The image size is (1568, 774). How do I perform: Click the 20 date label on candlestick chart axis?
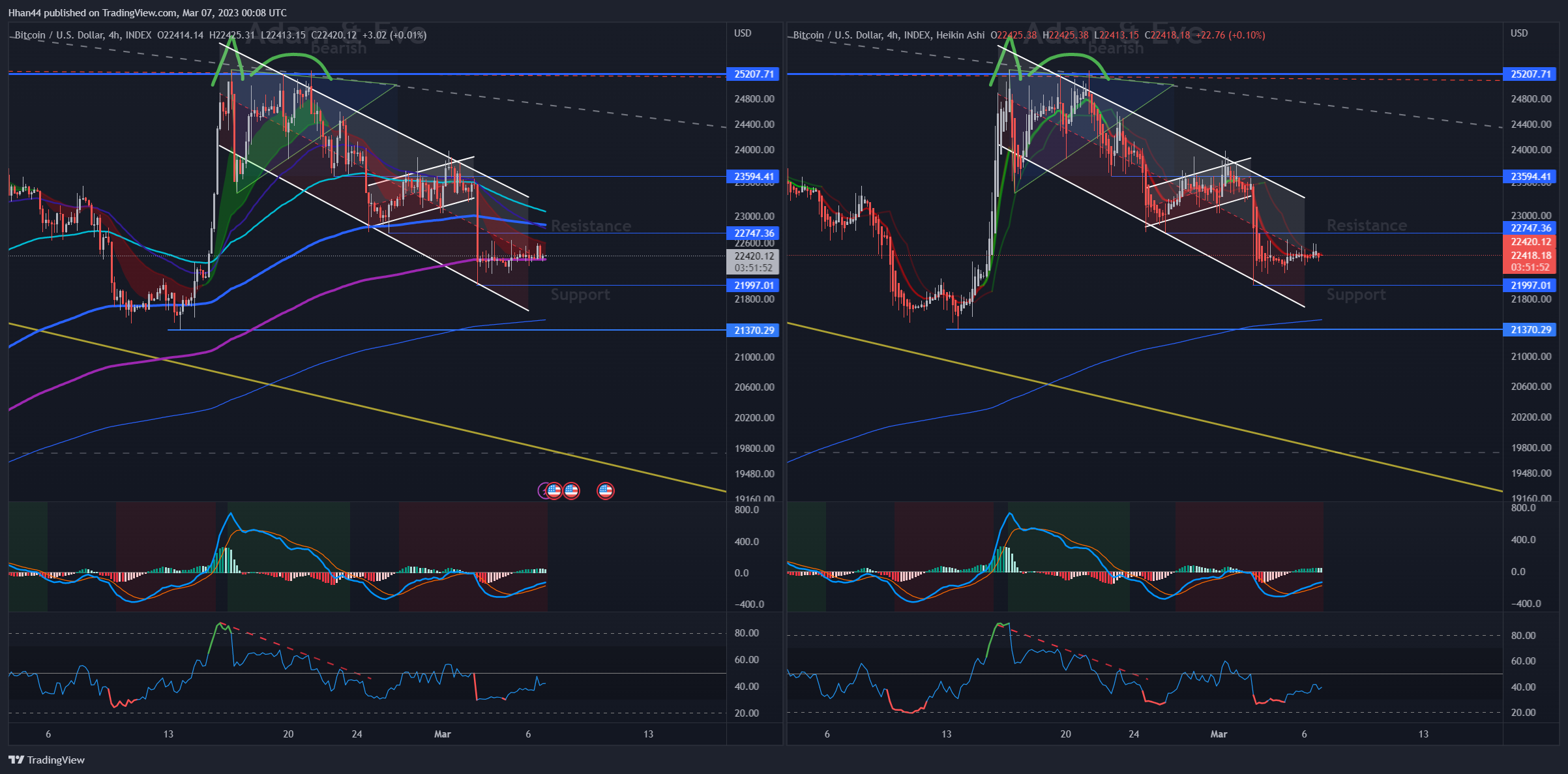(288, 734)
